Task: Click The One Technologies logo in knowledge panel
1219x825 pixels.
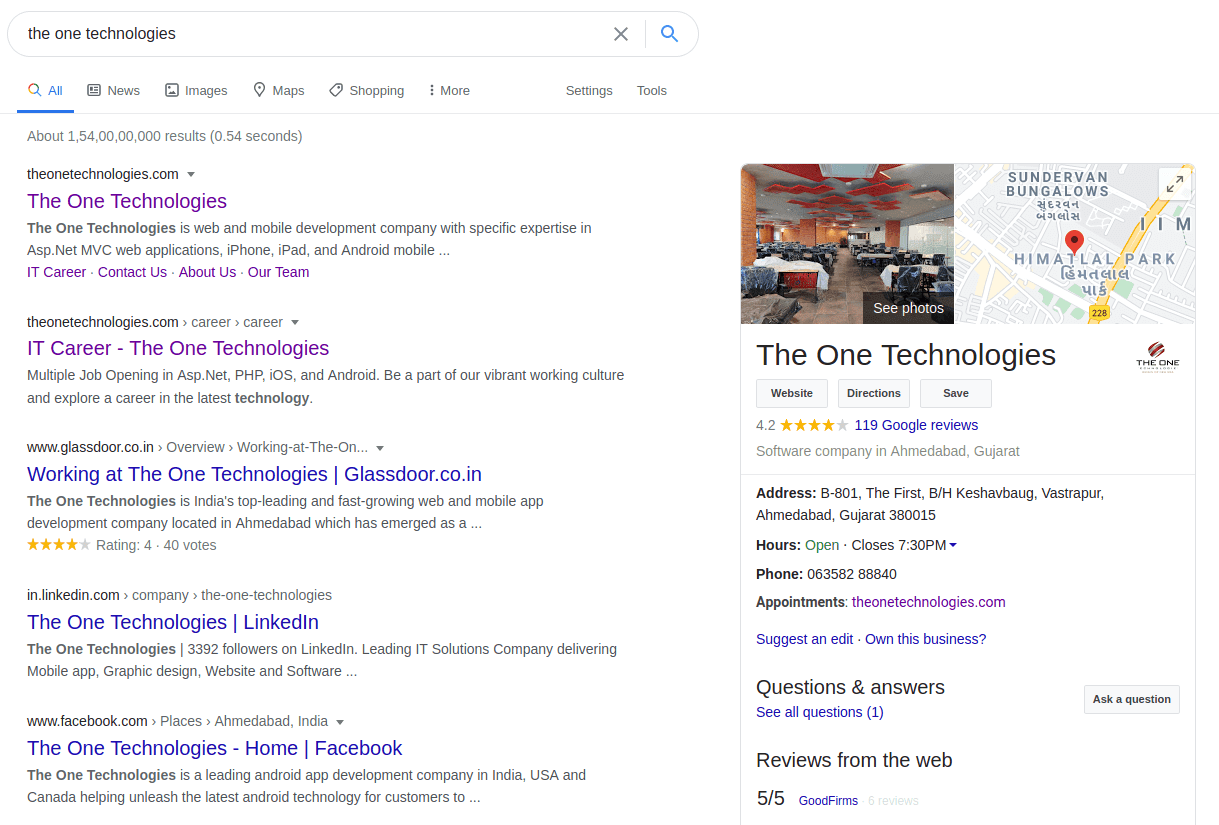Action: 1157,357
